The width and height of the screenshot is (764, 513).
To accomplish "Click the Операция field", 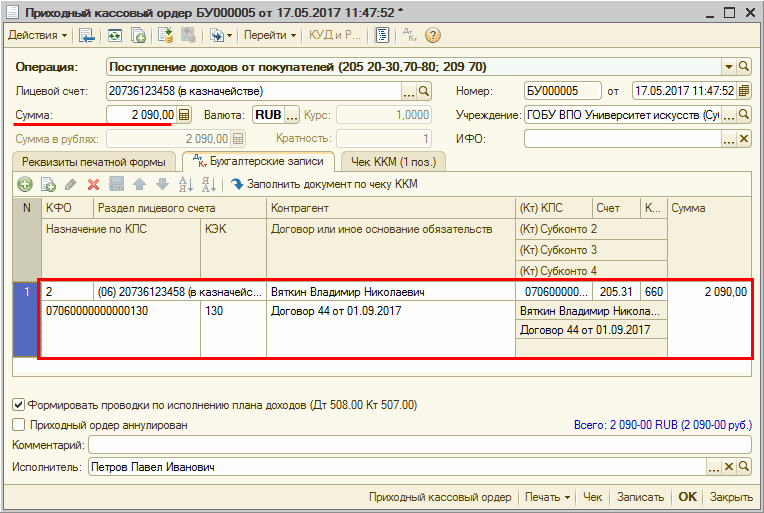I will click(x=414, y=67).
